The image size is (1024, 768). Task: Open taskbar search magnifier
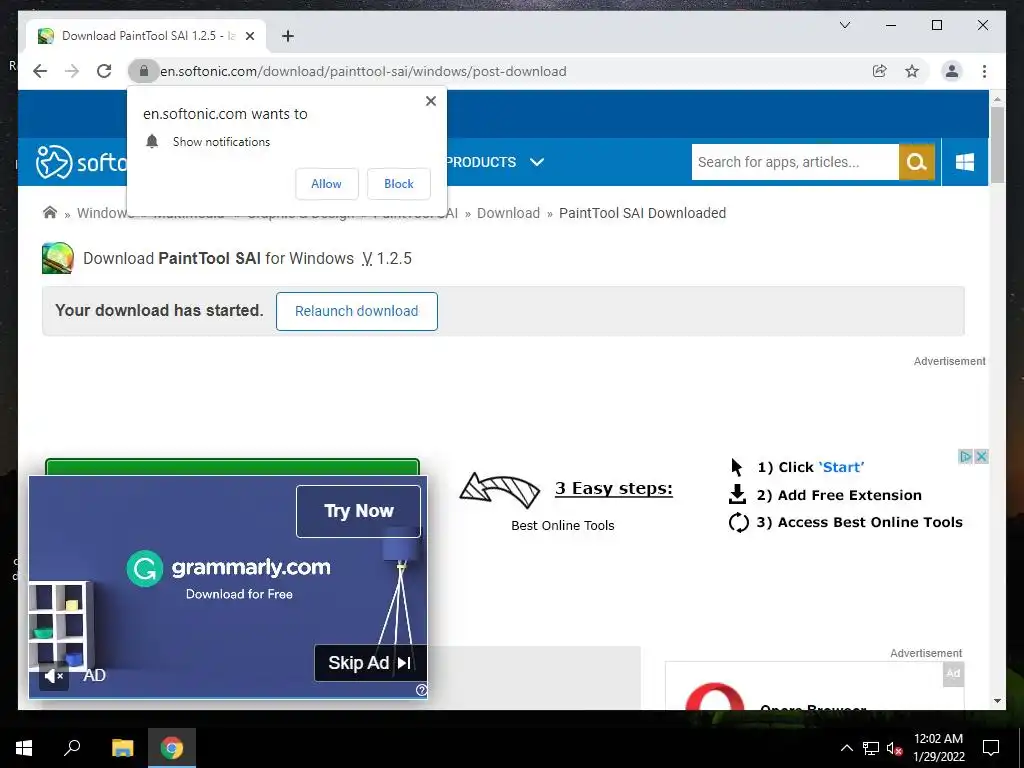72,748
